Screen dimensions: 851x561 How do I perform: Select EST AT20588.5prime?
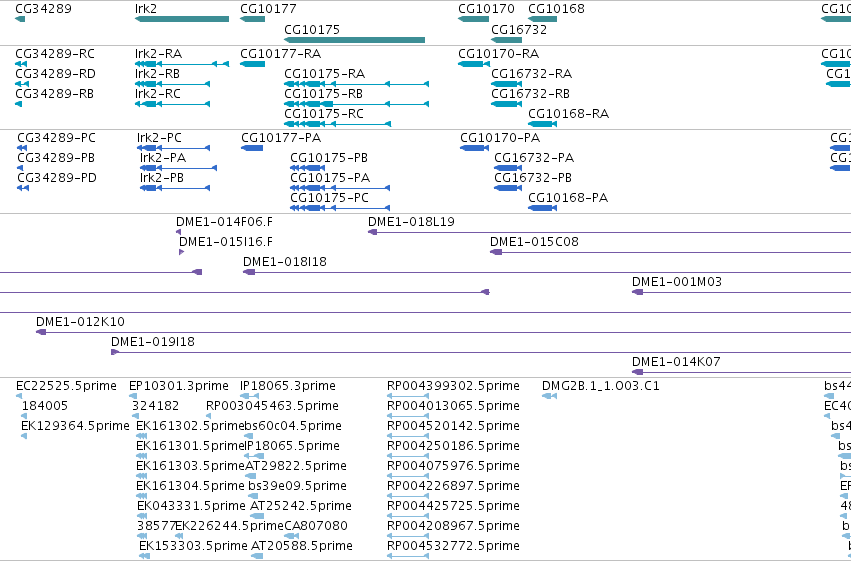click(257, 557)
